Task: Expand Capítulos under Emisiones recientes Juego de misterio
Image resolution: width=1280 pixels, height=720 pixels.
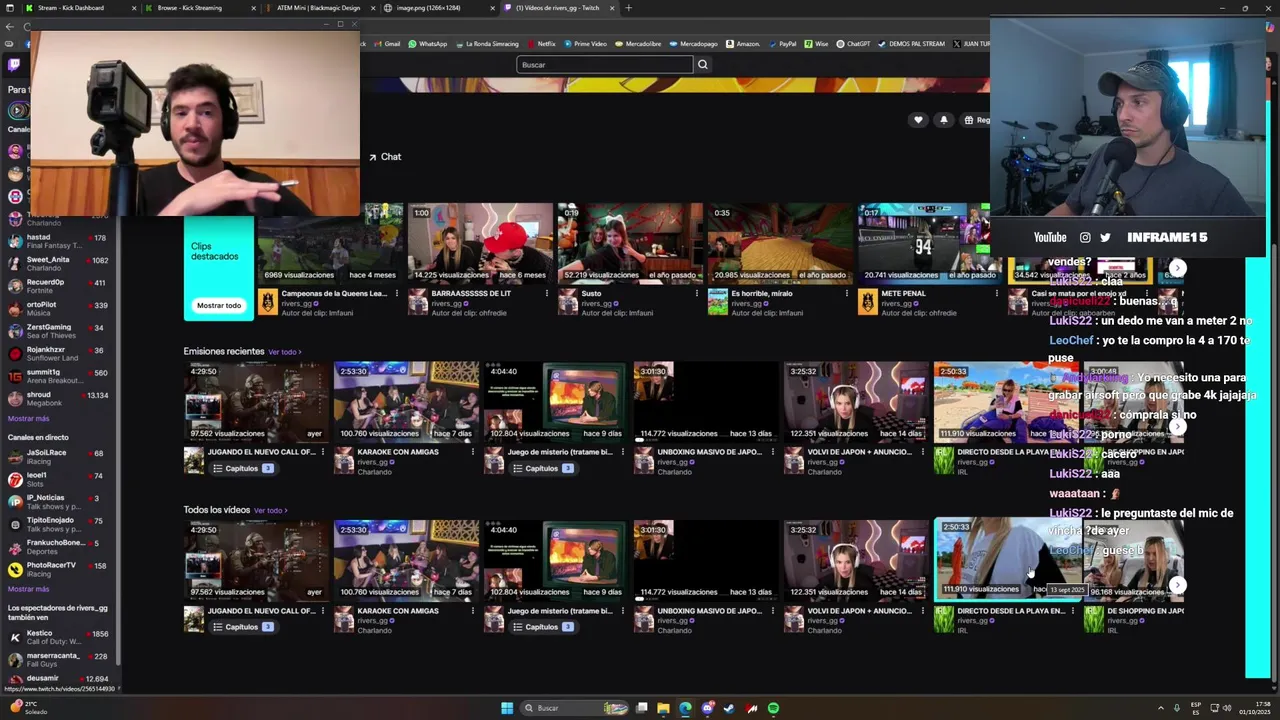Action: click(544, 468)
